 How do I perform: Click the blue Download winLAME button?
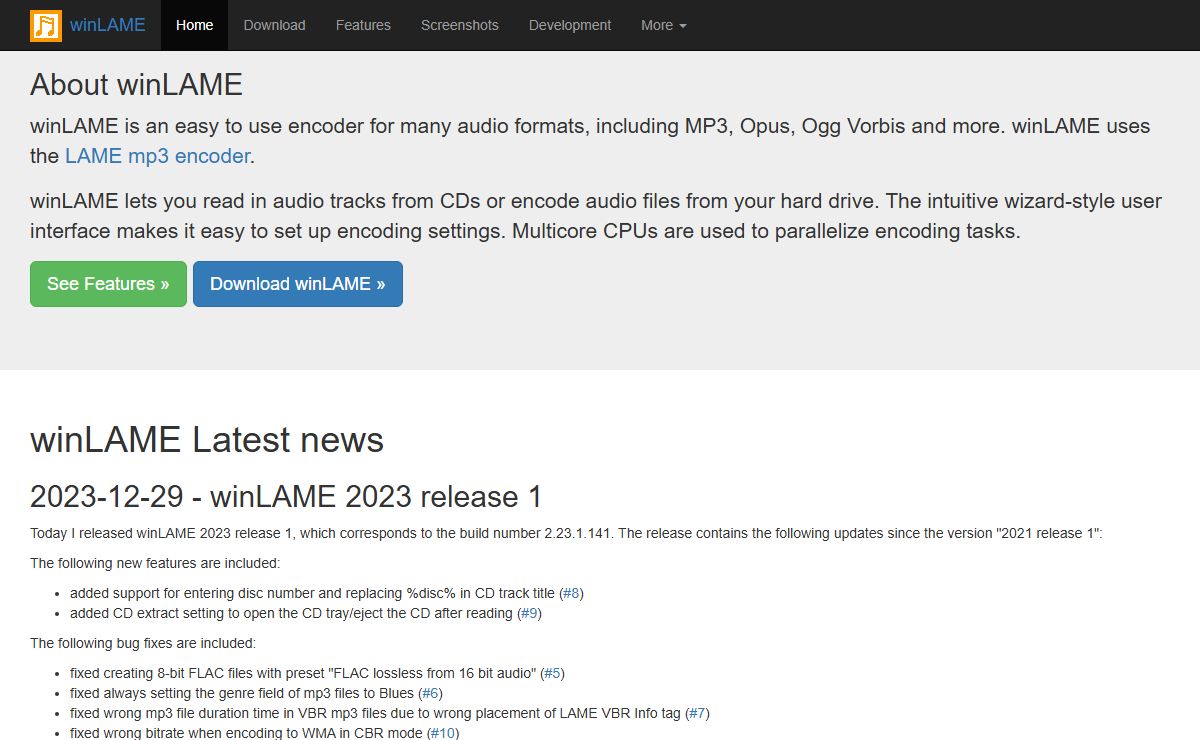click(298, 284)
